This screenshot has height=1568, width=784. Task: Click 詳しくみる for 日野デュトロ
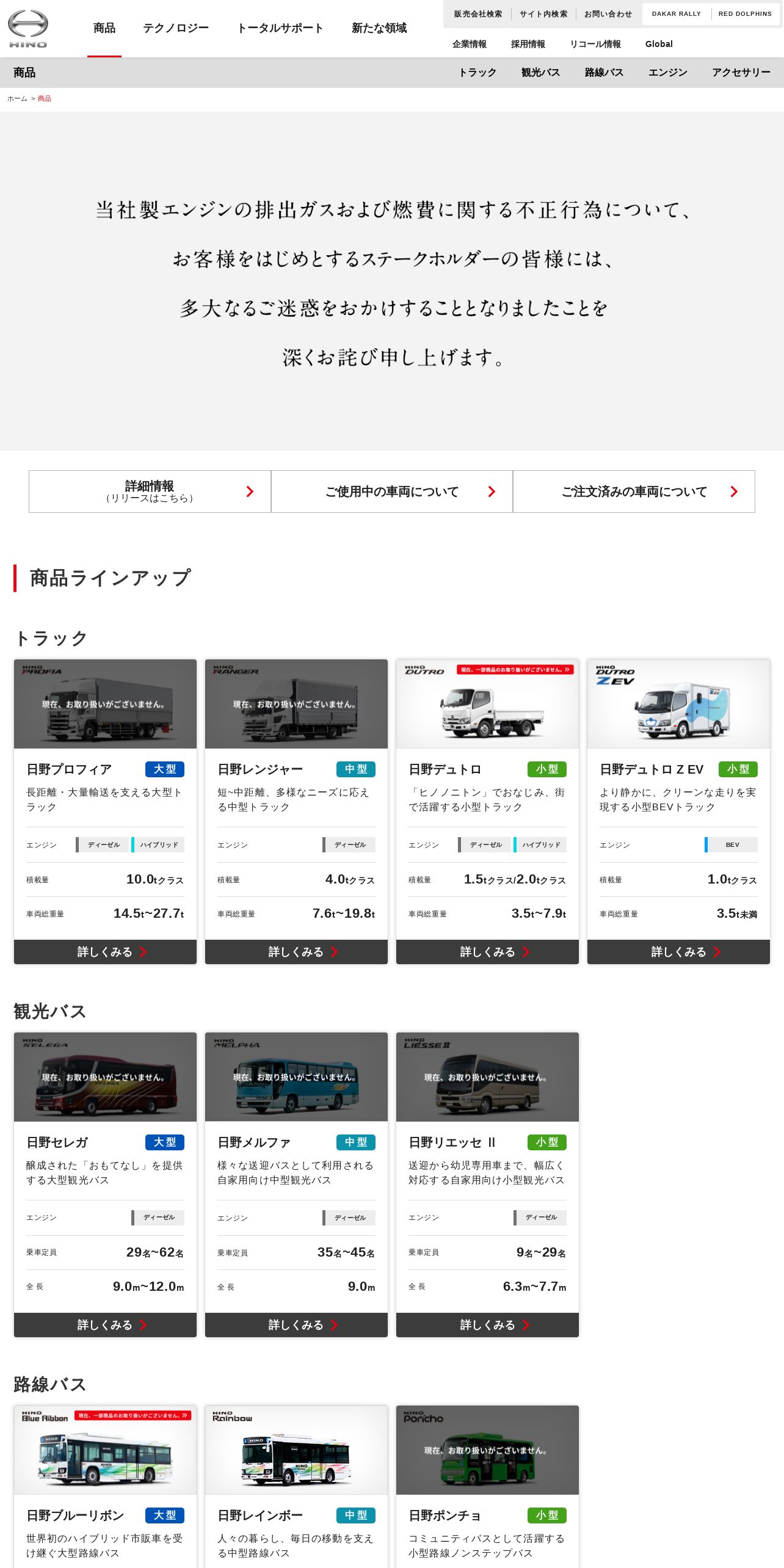click(487, 952)
